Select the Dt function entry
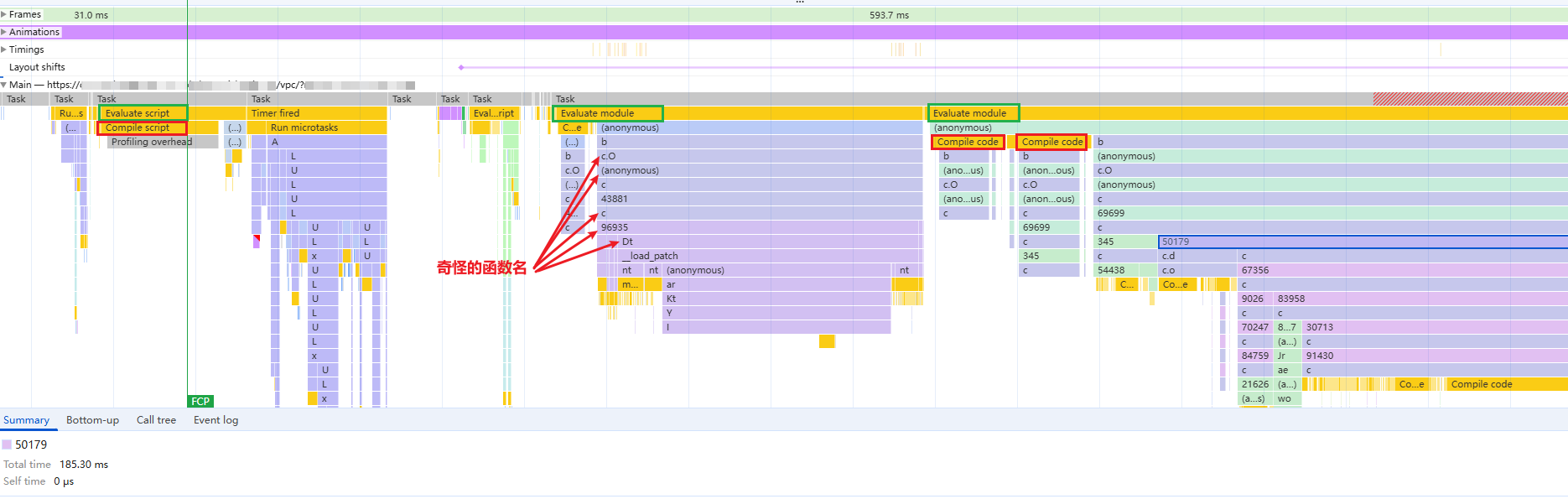 click(770, 242)
